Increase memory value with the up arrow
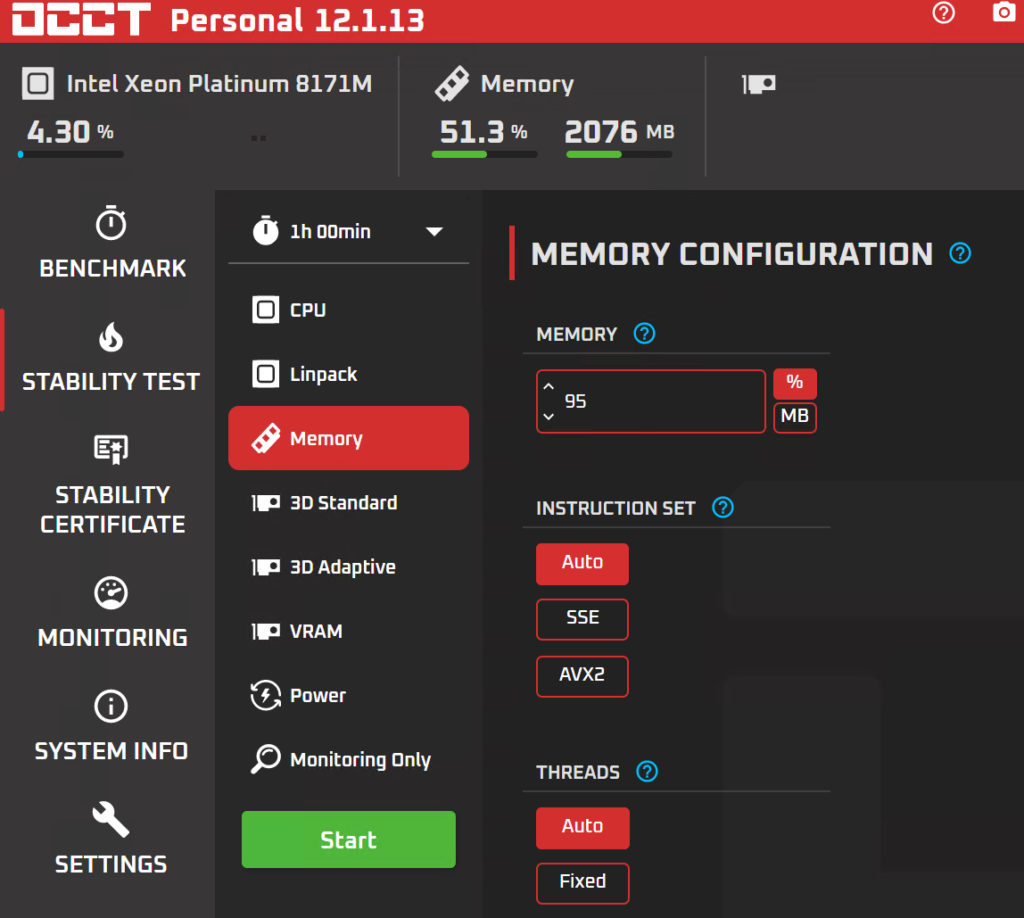This screenshot has width=1024, height=918. click(x=549, y=386)
